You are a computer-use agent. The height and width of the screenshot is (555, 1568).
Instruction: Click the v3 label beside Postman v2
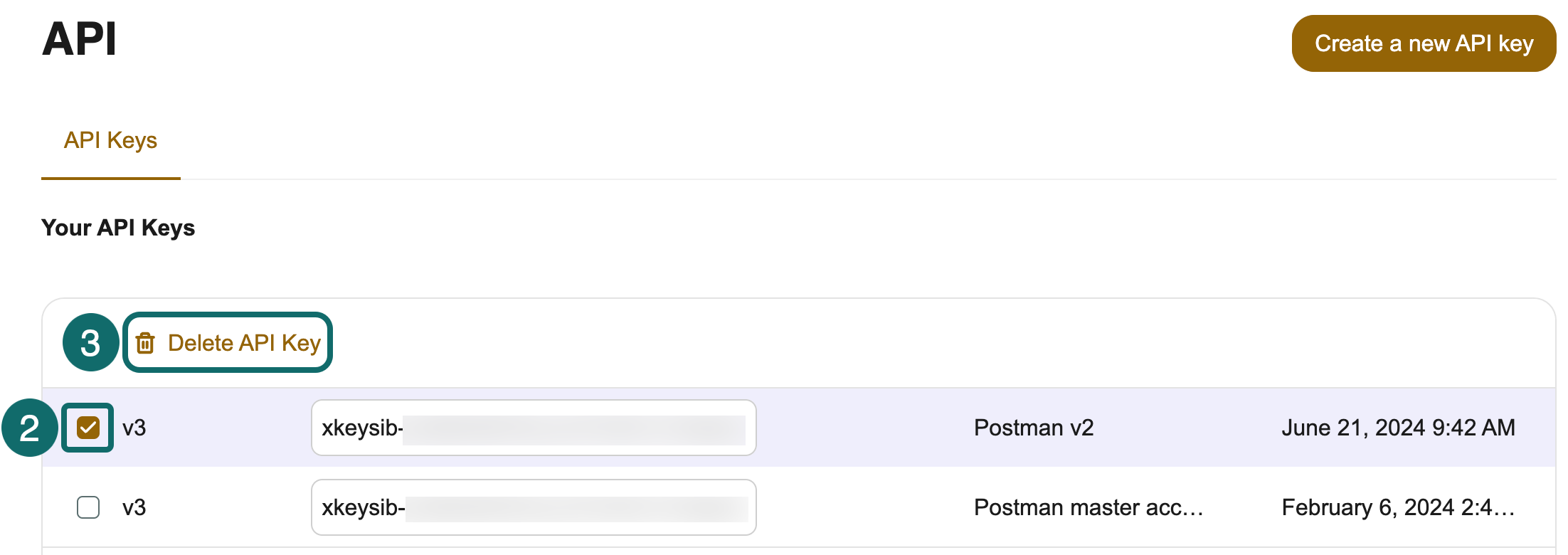134,428
